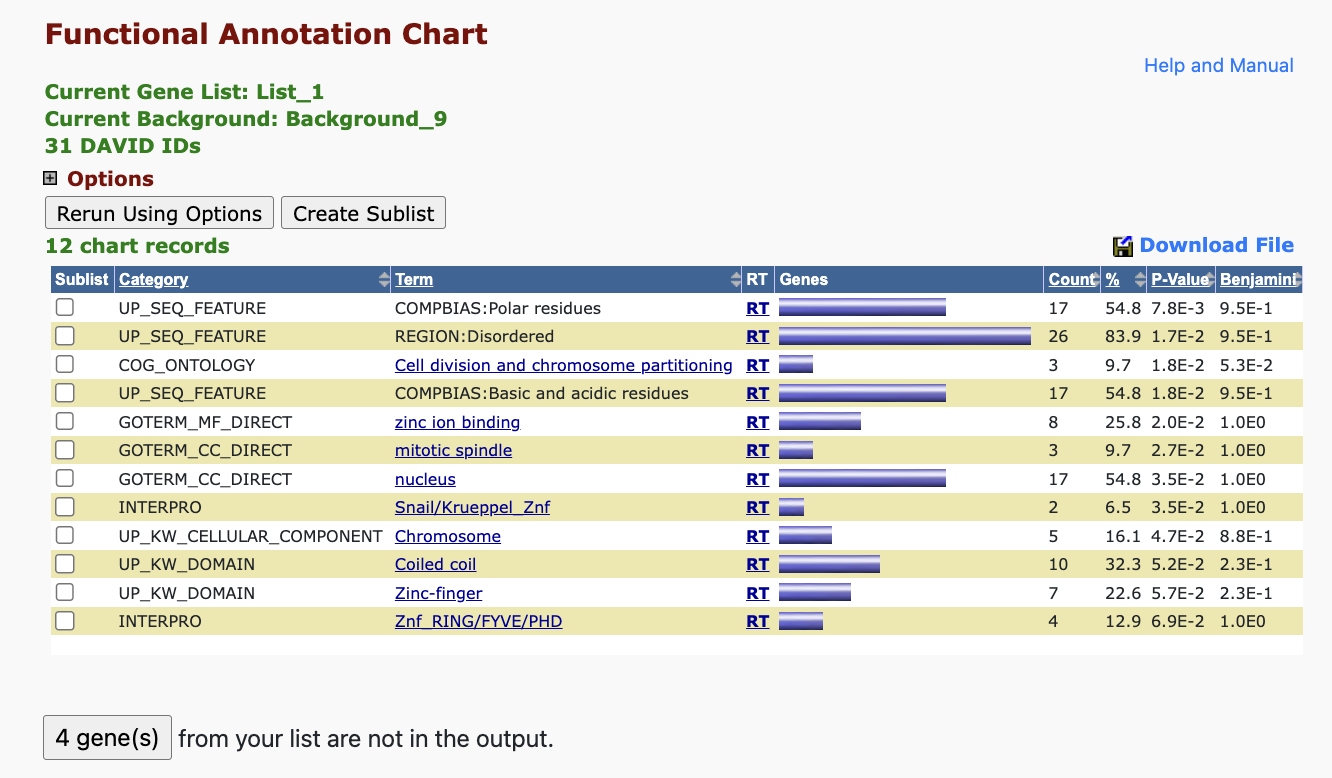Open RT link for mitotic spindle row
Screen dimensions: 1332x778
click(757, 450)
